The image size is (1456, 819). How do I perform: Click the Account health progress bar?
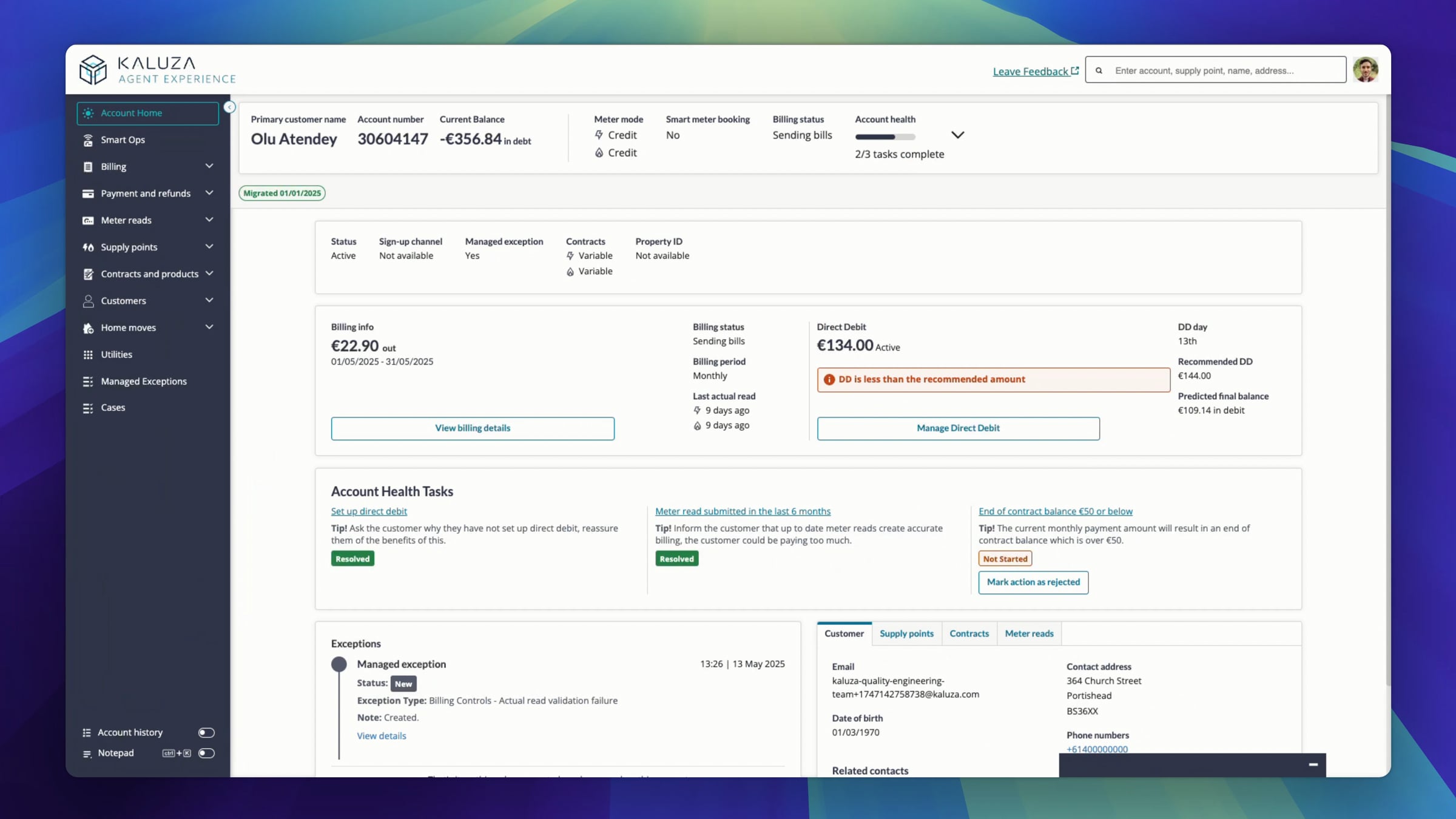[885, 137]
